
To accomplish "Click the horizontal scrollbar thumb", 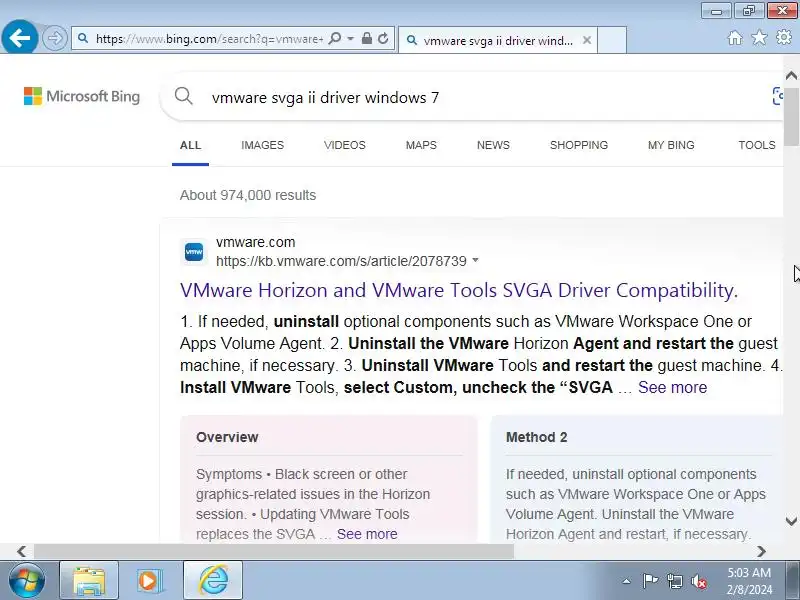I will (274, 551).
